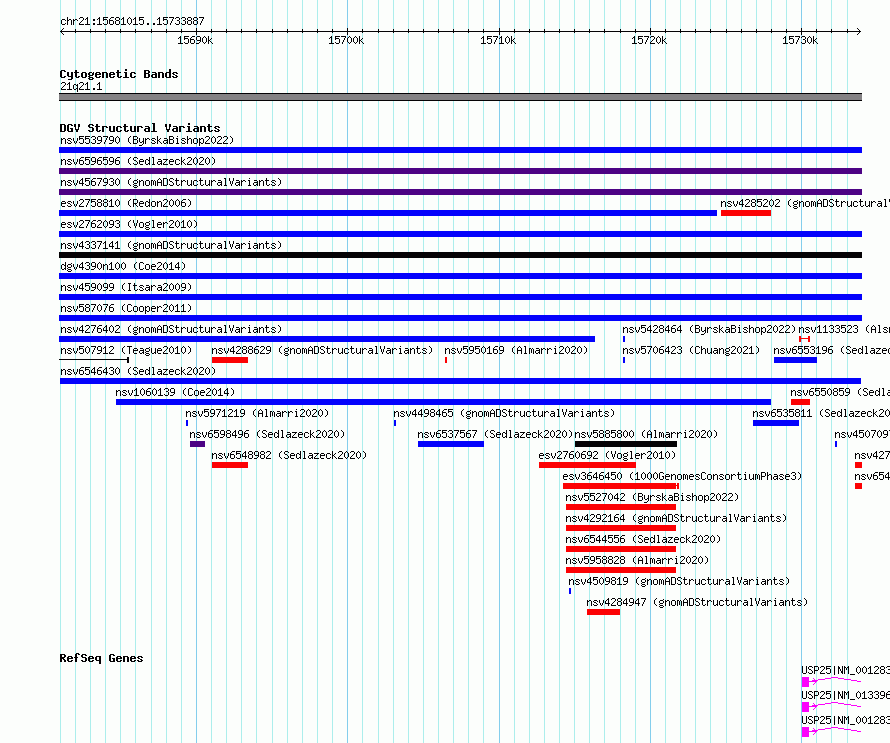Click the black bar under nsv5885800 (Almarri2020)
Viewport: 890px width, 743px height.
pos(625,444)
